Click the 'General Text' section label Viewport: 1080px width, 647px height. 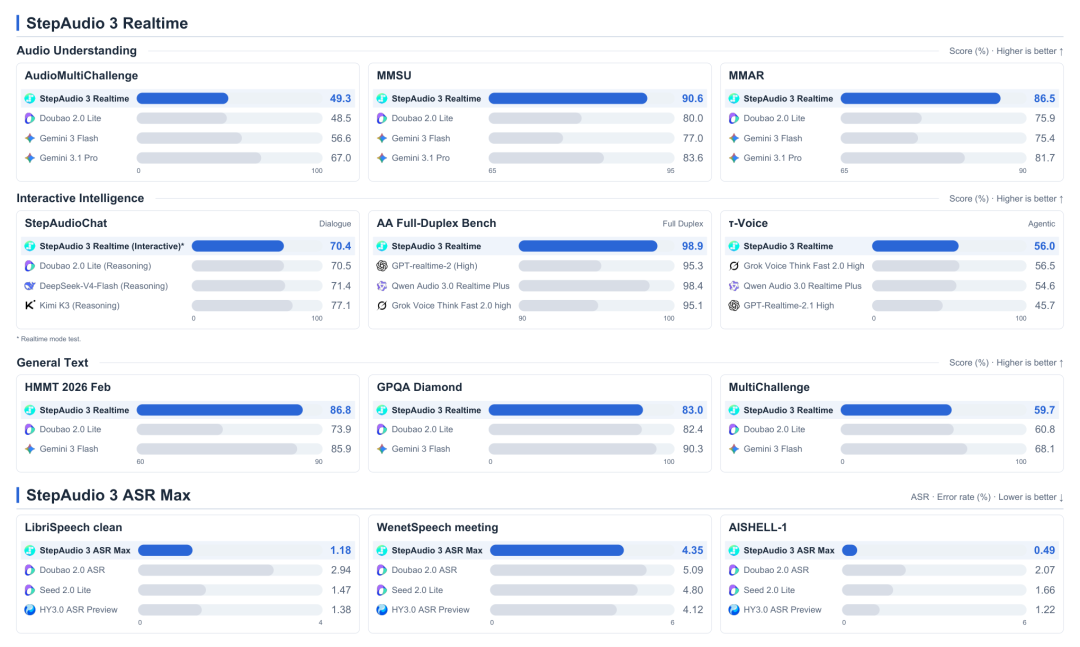click(x=52, y=362)
